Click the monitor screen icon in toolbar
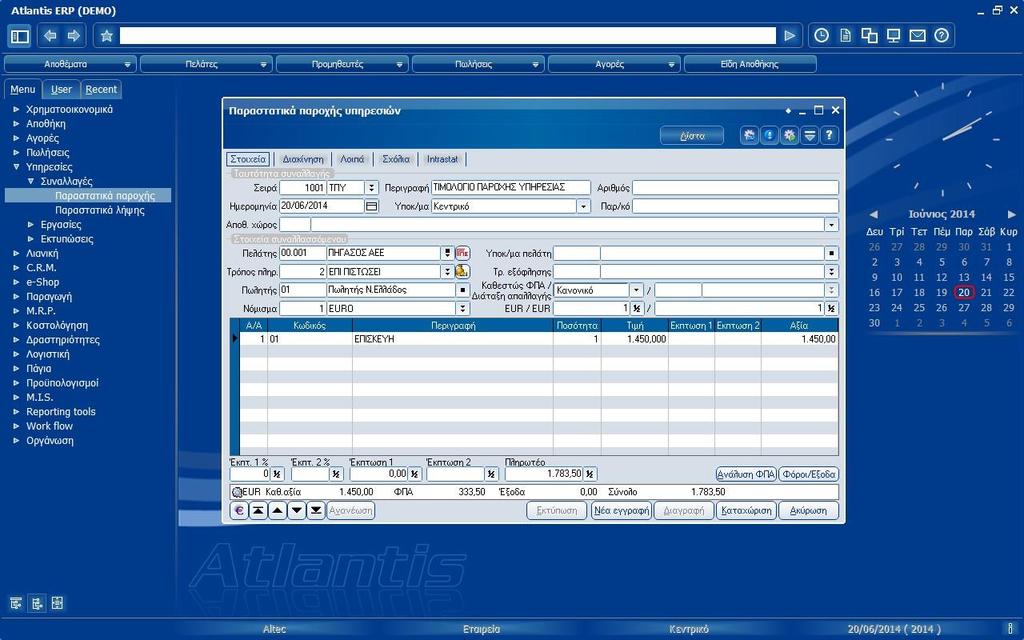 893,36
